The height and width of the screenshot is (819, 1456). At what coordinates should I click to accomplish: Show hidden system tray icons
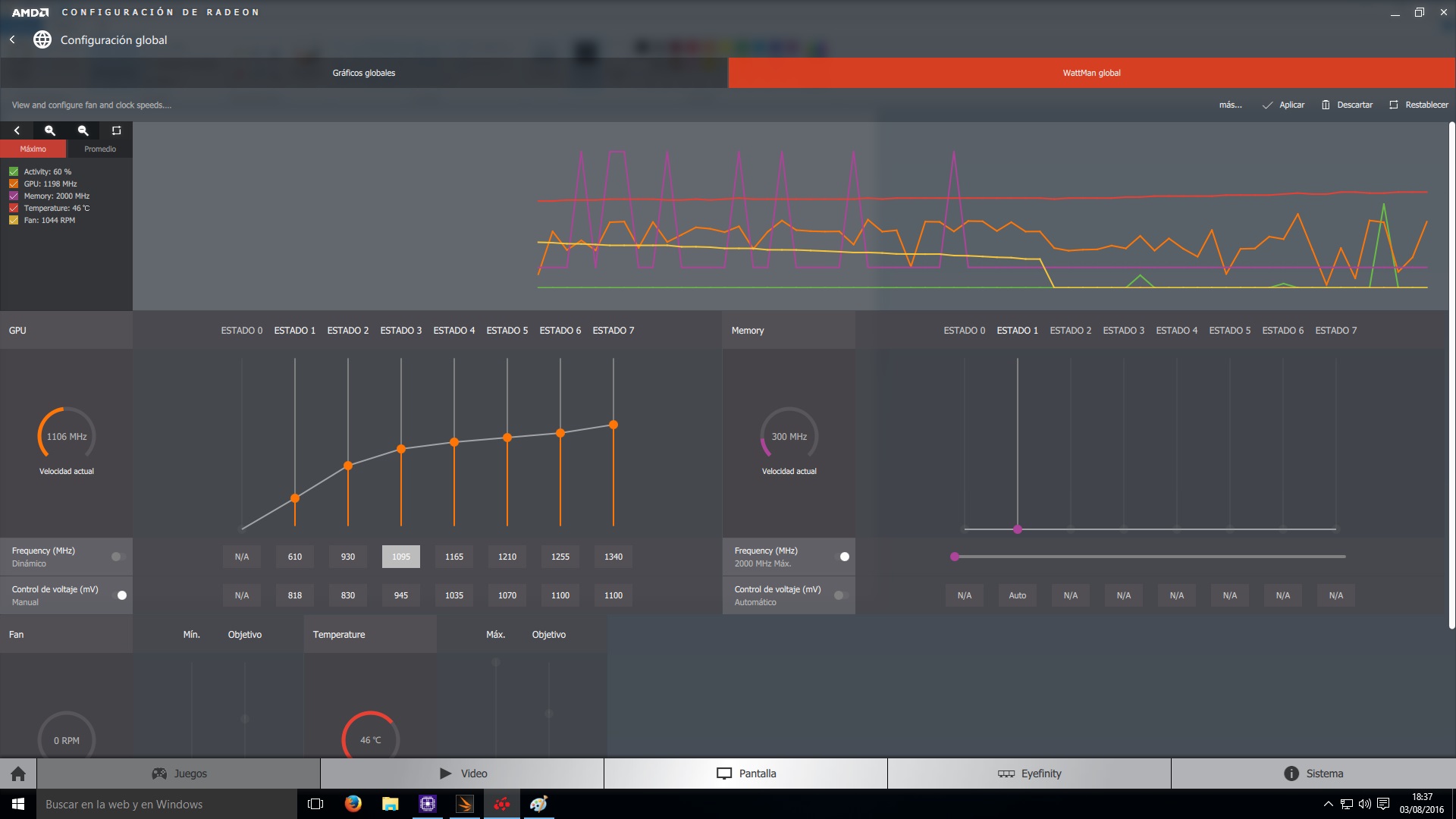[1328, 804]
